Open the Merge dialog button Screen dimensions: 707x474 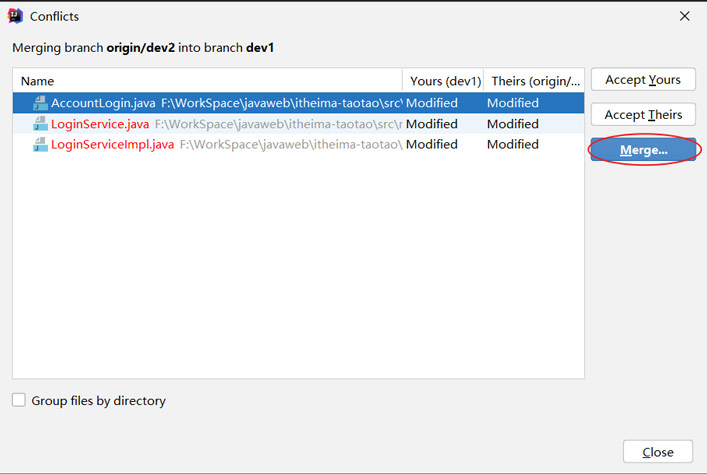tap(643, 150)
